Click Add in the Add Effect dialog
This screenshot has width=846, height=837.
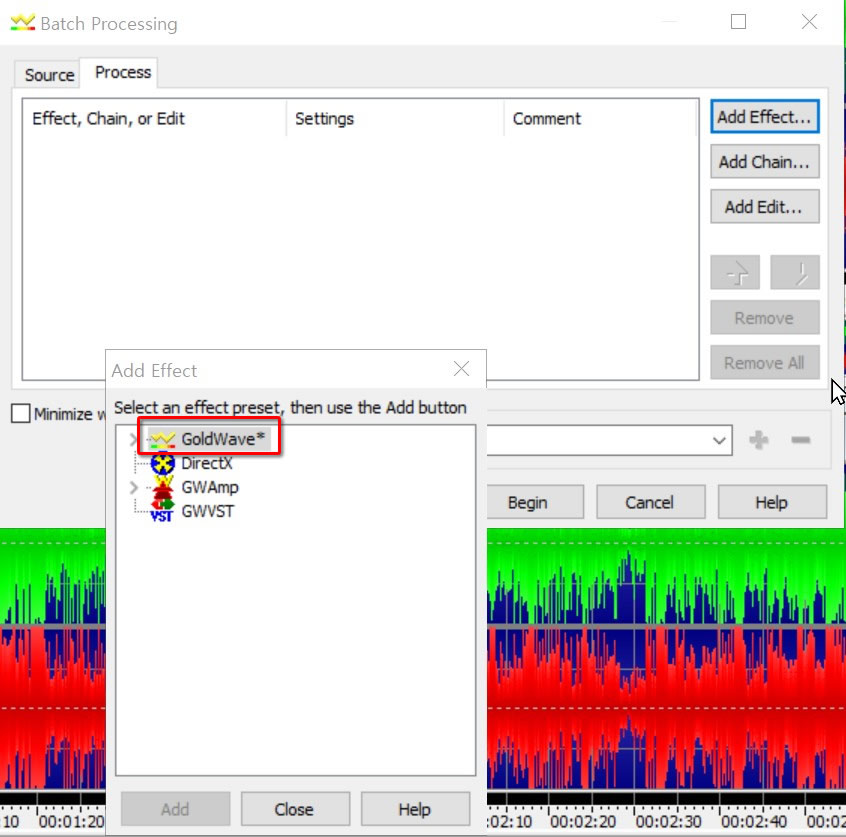(x=175, y=808)
